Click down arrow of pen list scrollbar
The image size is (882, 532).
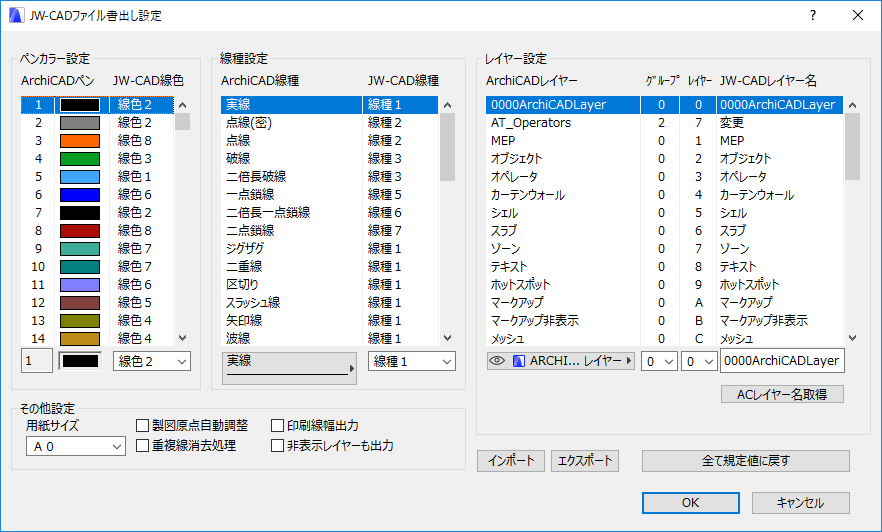(182, 338)
